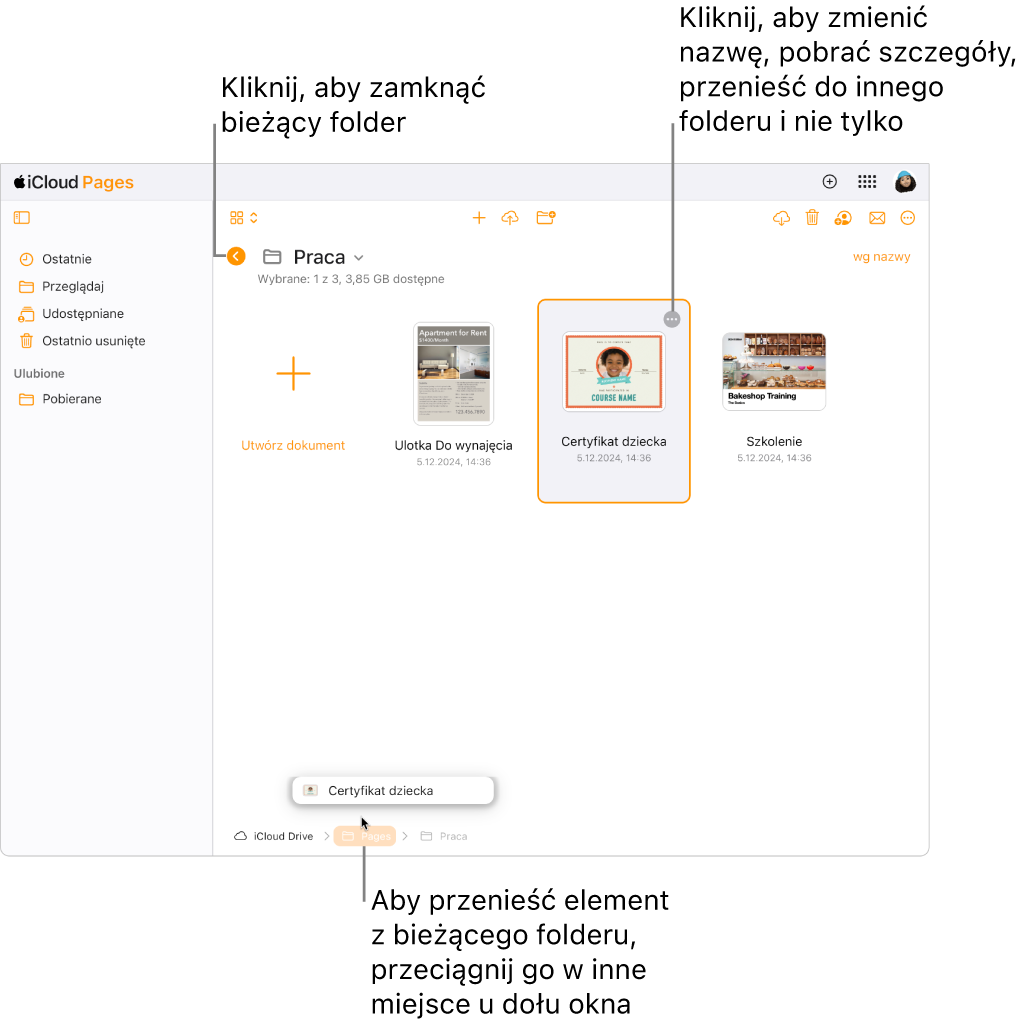Click the Praca folder icon in header
1027x1032 pixels.
[x=272, y=256]
